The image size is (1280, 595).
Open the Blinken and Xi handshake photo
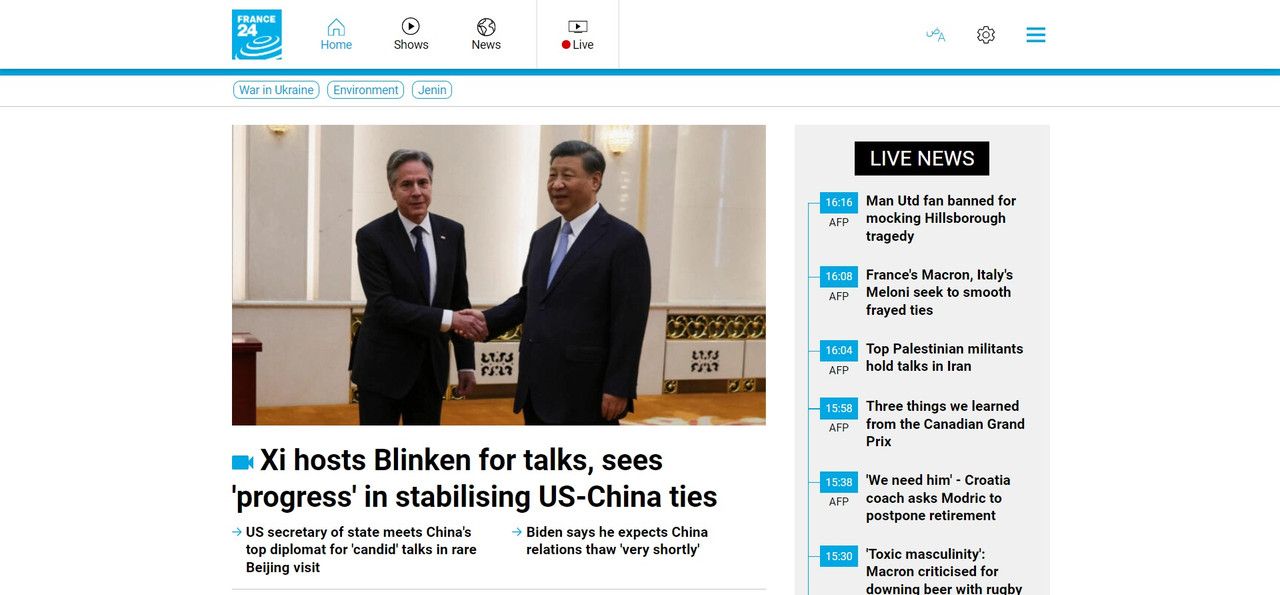pyautogui.click(x=499, y=275)
